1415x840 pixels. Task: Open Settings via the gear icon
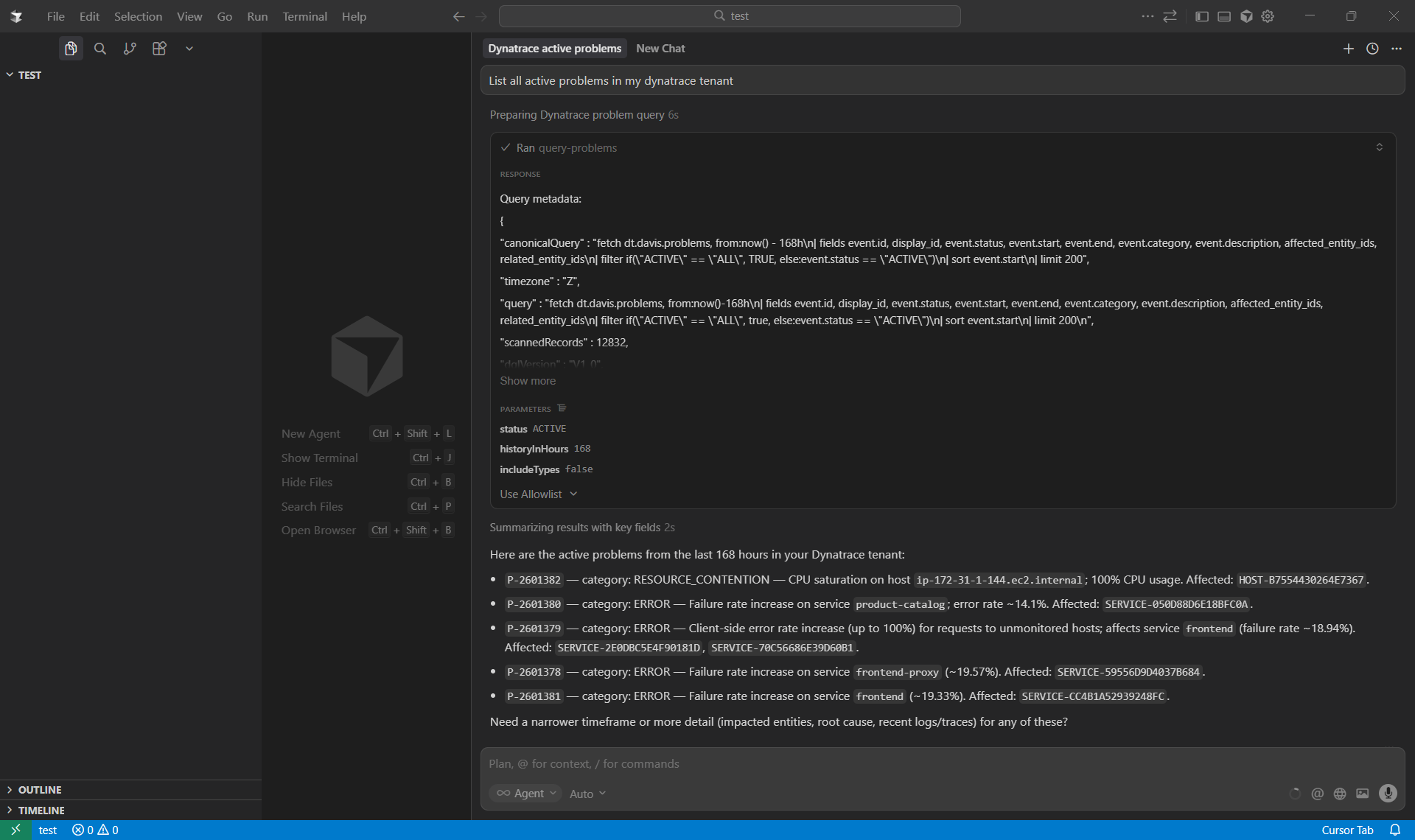[x=1268, y=16]
